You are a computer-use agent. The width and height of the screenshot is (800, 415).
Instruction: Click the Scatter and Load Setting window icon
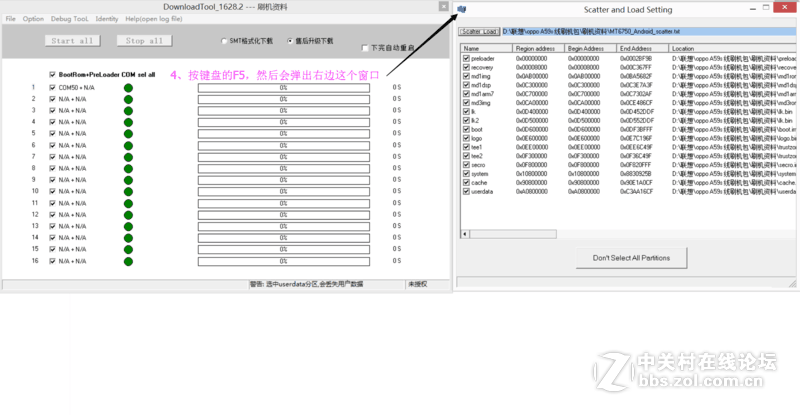462,9
